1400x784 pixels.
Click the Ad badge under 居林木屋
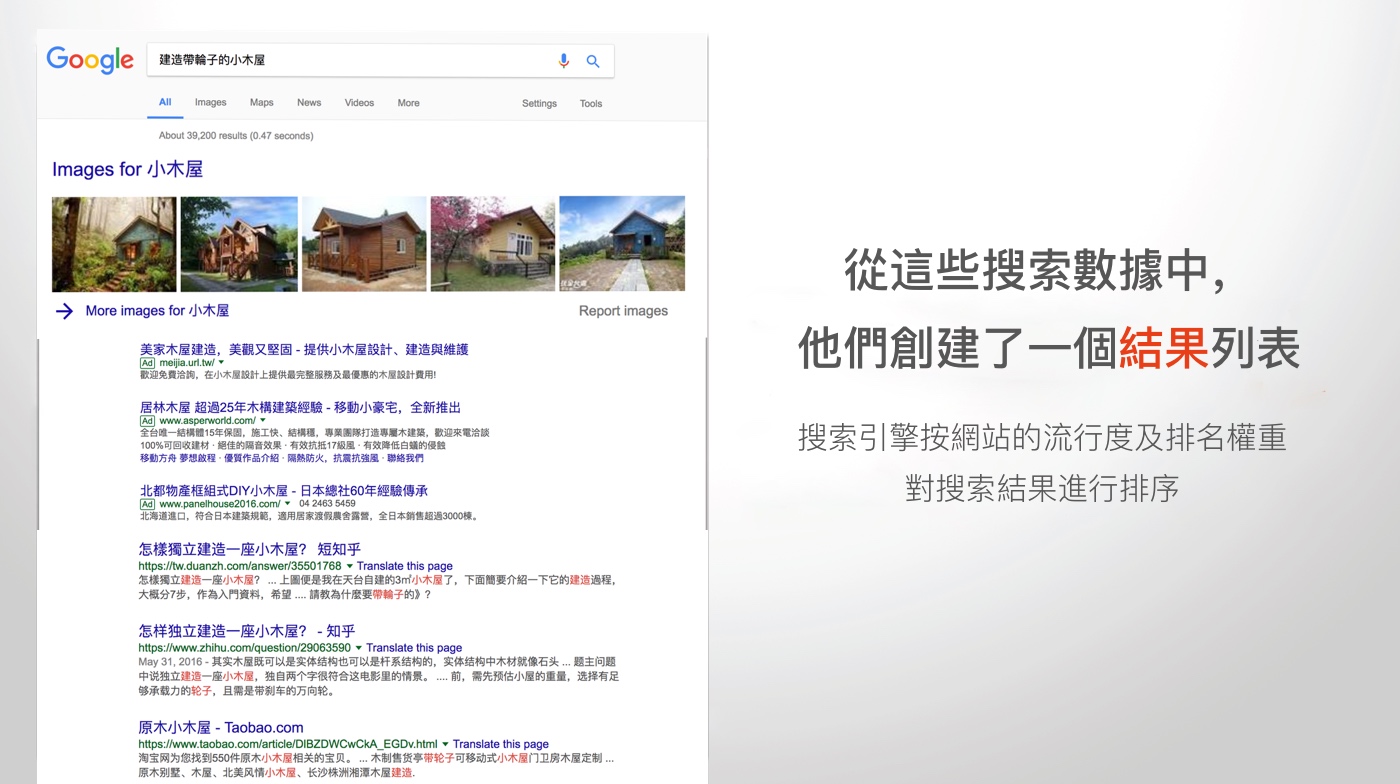click(x=147, y=421)
